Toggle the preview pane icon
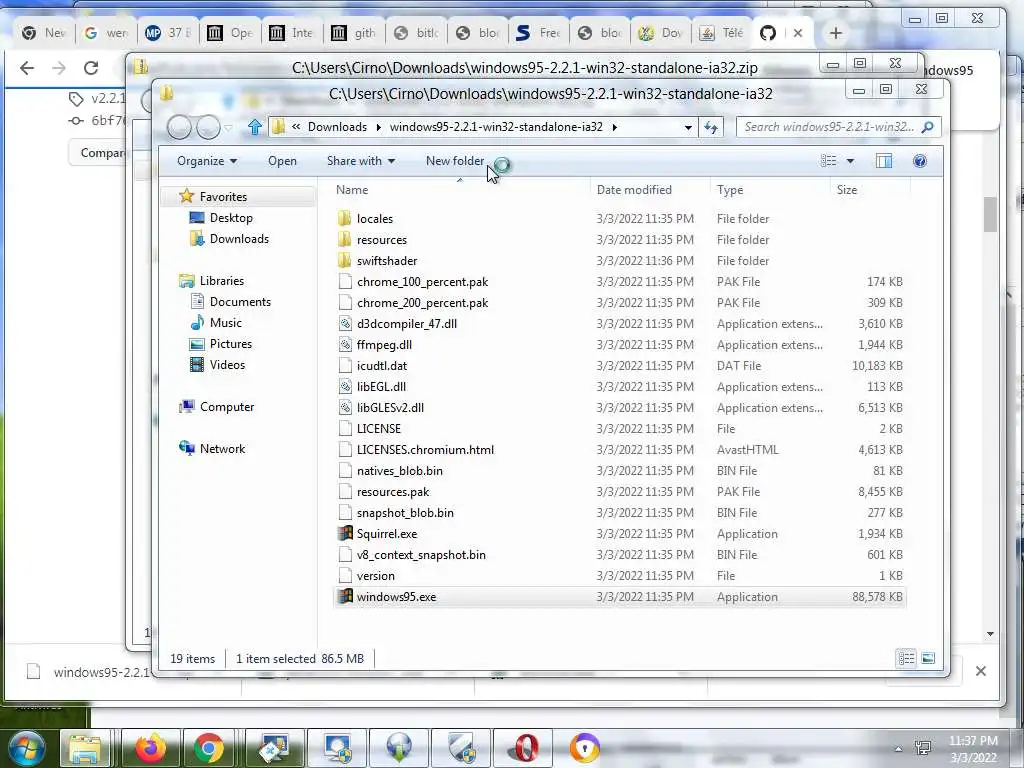Image resolution: width=1024 pixels, height=768 pixels. (x=884, y=161)
